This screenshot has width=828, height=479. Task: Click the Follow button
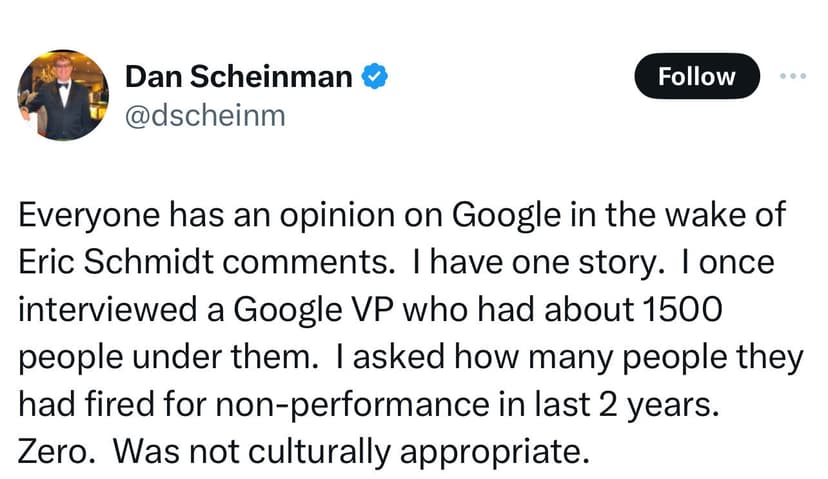tap(697, 76)
